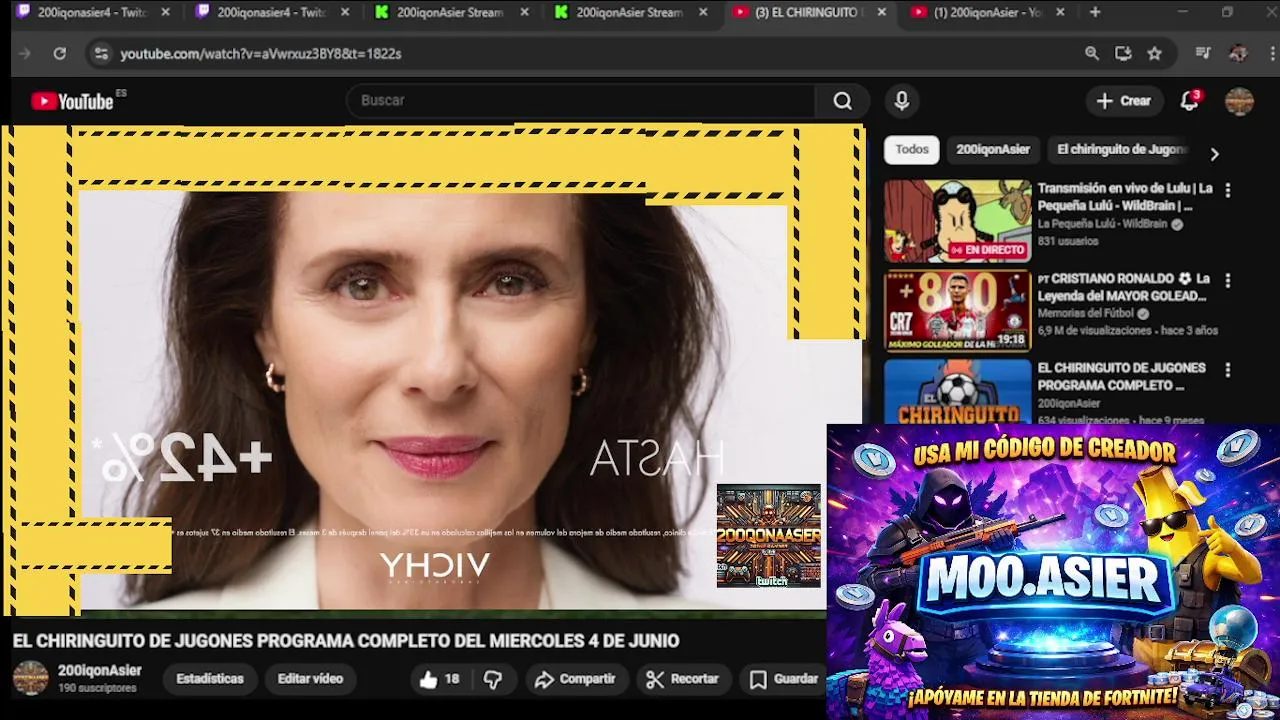Open more options for La Pequeña Lulú video
Viewport: 1280px width, 720px height.
pos(1227,190)
